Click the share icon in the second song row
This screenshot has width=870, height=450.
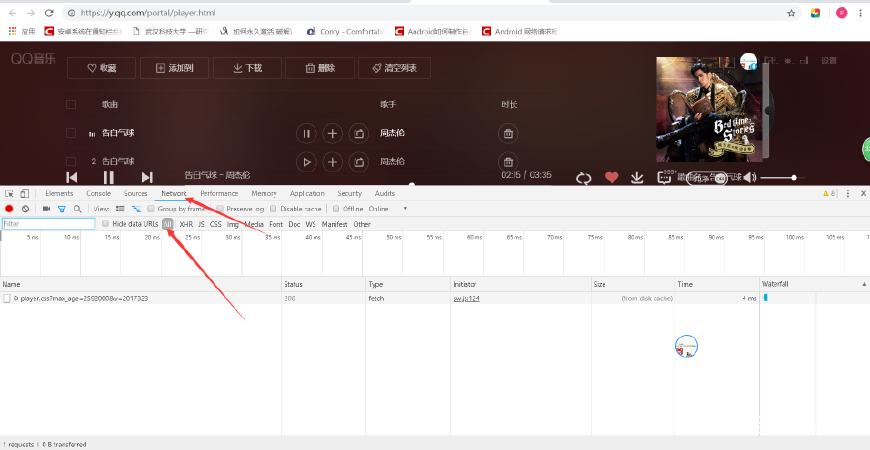358,162
